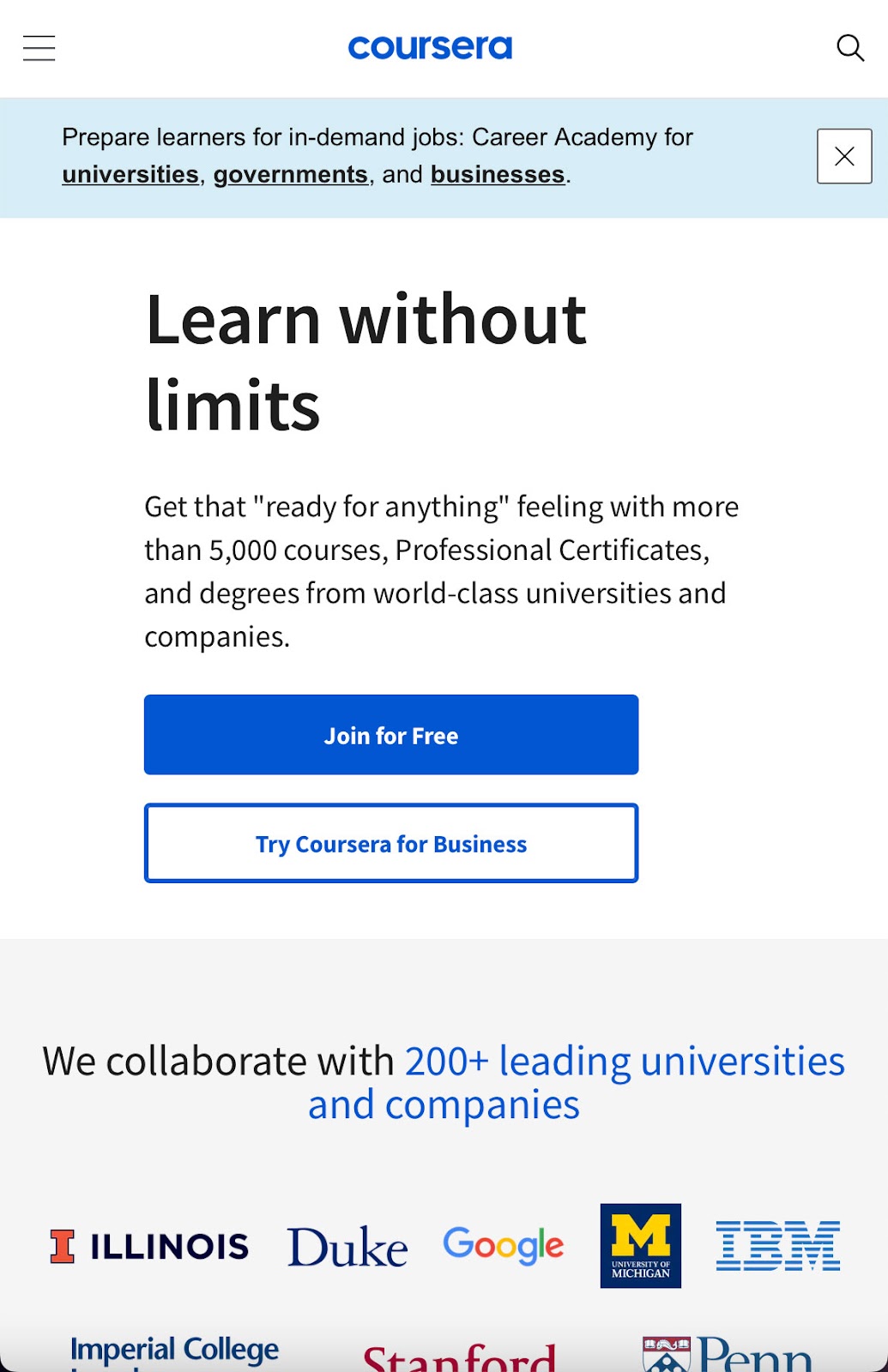Open the governments link in banner

pos(291,174)
